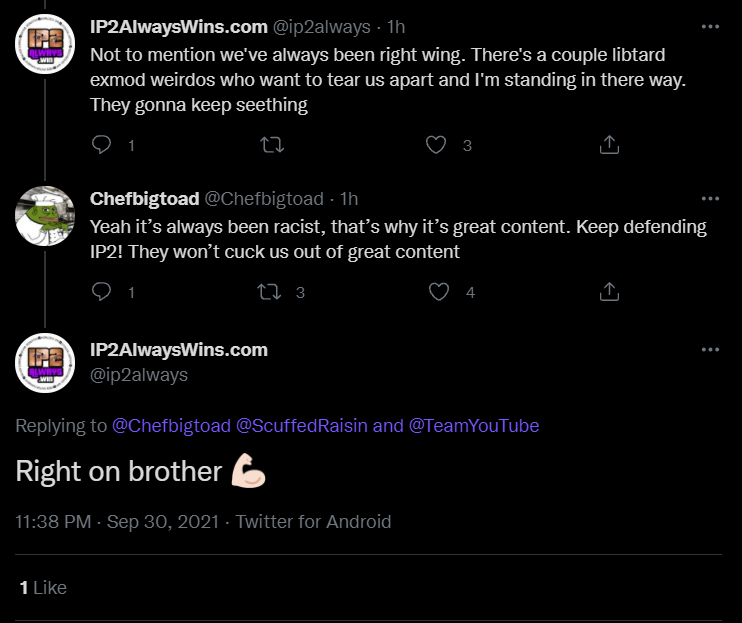Screen dimensions: 742x623
Task: Open more options on Chefbigtoad's tweet
Action: point(710,199)
